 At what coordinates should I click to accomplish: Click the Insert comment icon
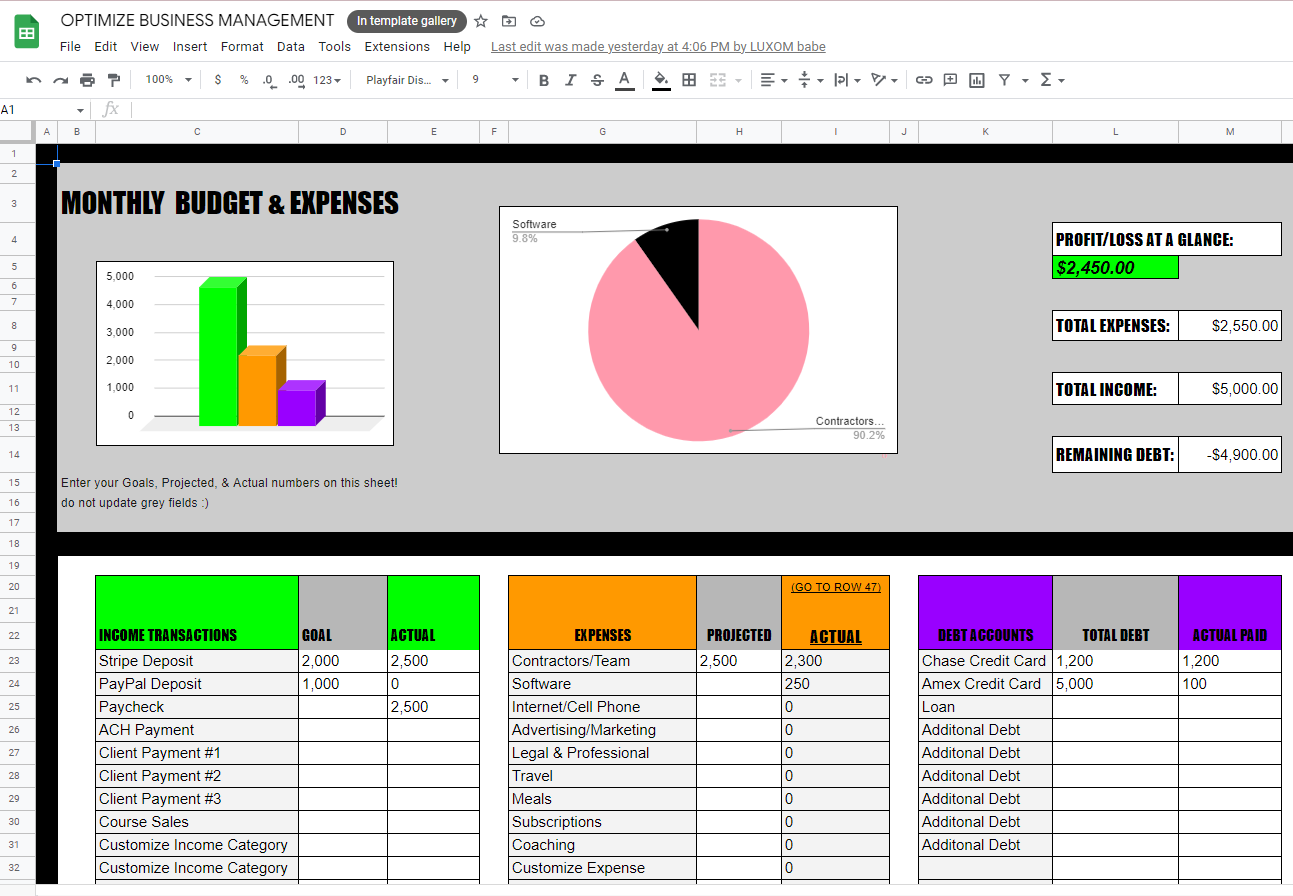(950, 80)
